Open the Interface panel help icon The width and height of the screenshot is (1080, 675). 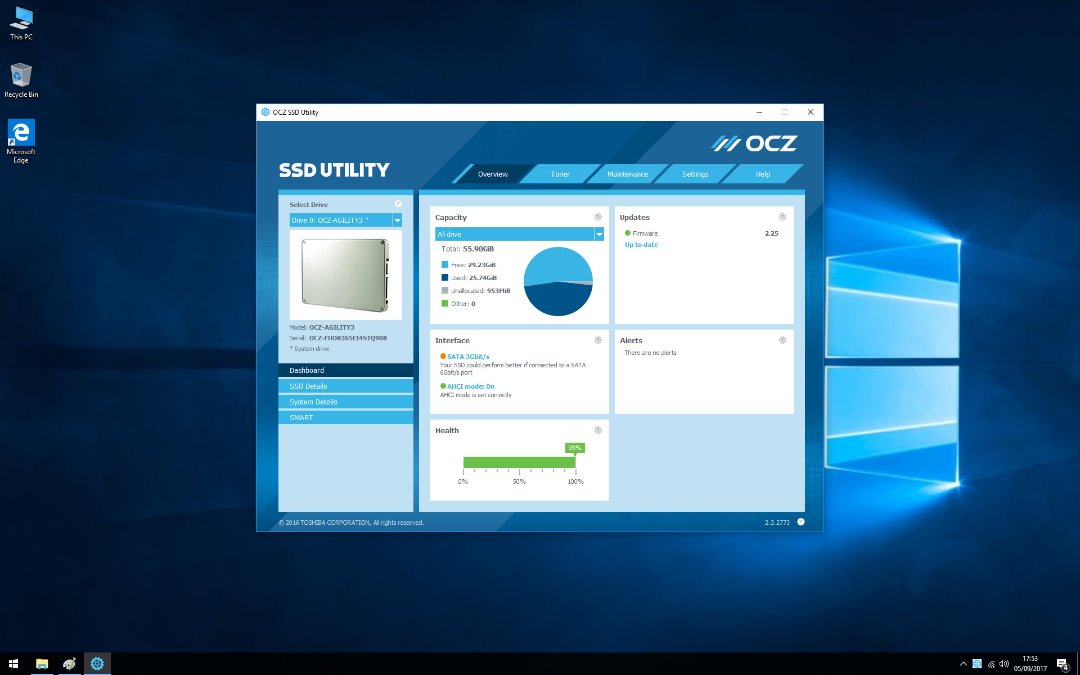coord(598,340)
